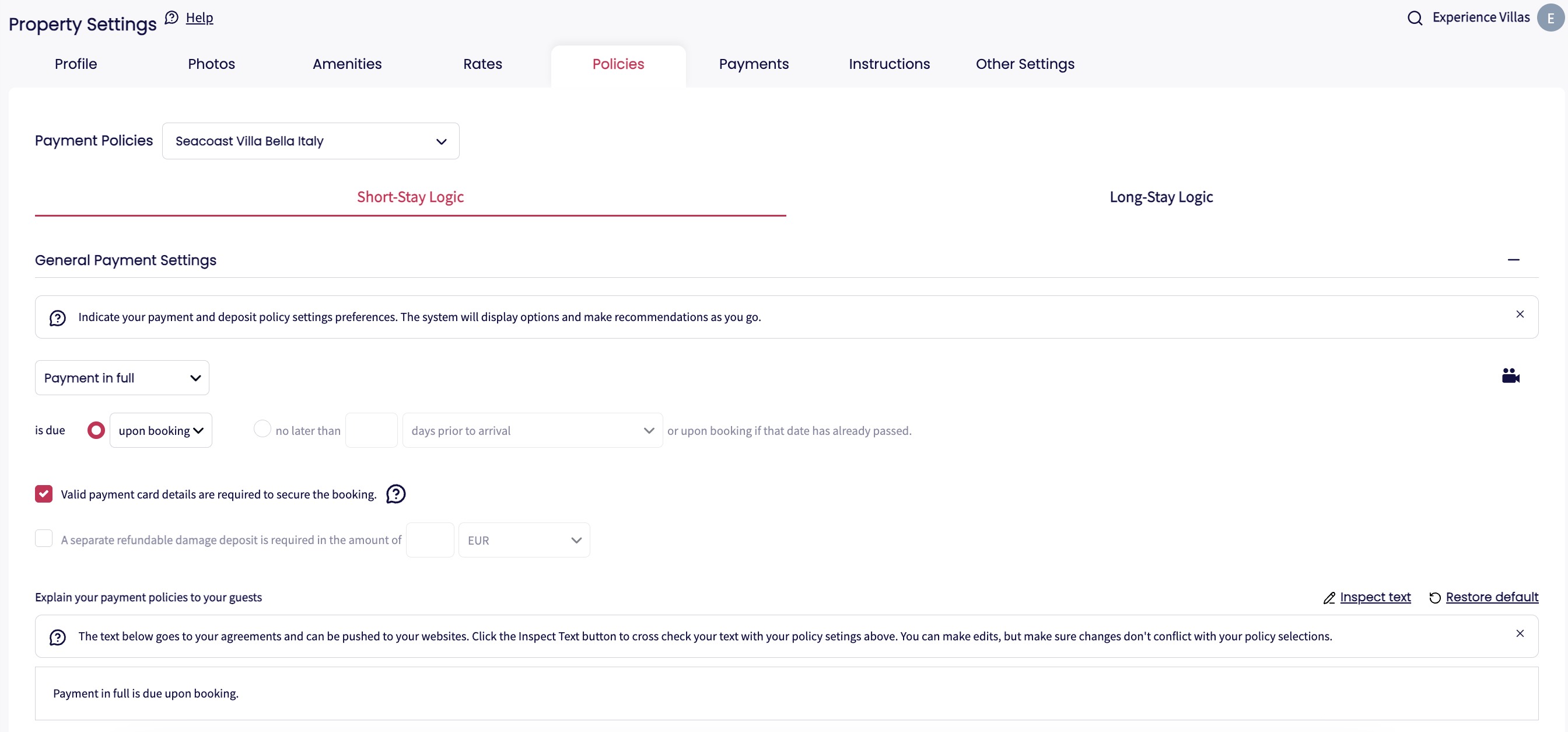This screenshot has height=732, width=1568.
Task: Dismiss the payment settings info banner
Action: coord(1520,314)
